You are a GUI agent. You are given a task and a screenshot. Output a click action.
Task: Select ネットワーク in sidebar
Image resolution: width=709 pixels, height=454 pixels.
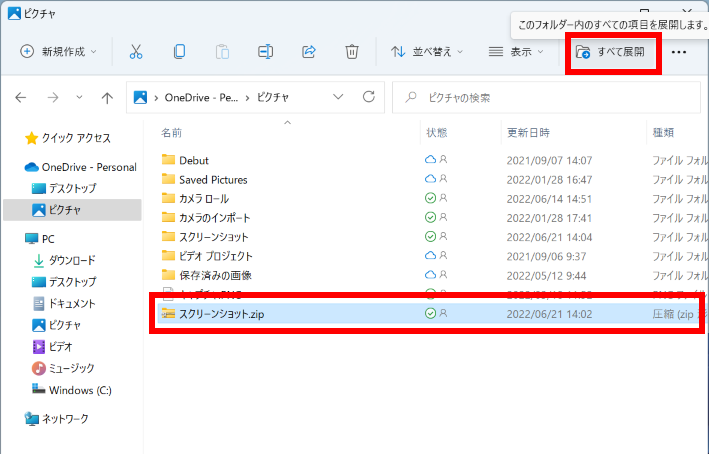coord(57,419)
